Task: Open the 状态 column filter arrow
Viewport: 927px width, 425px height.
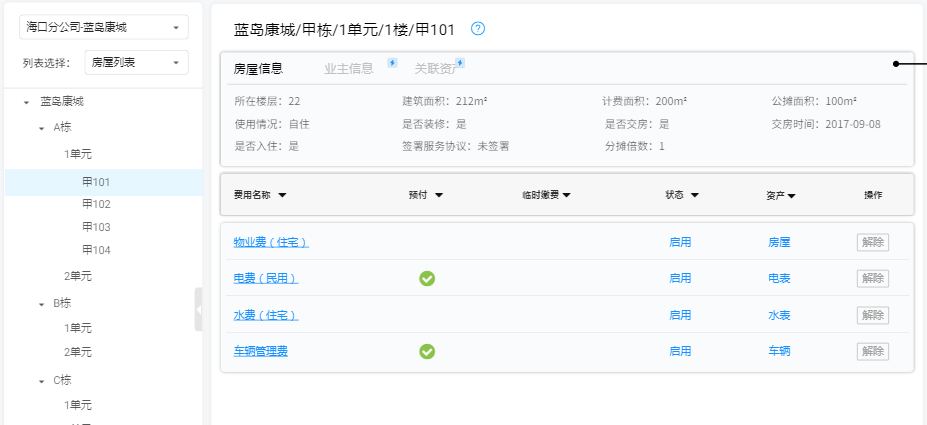Action: click(694, 195)
